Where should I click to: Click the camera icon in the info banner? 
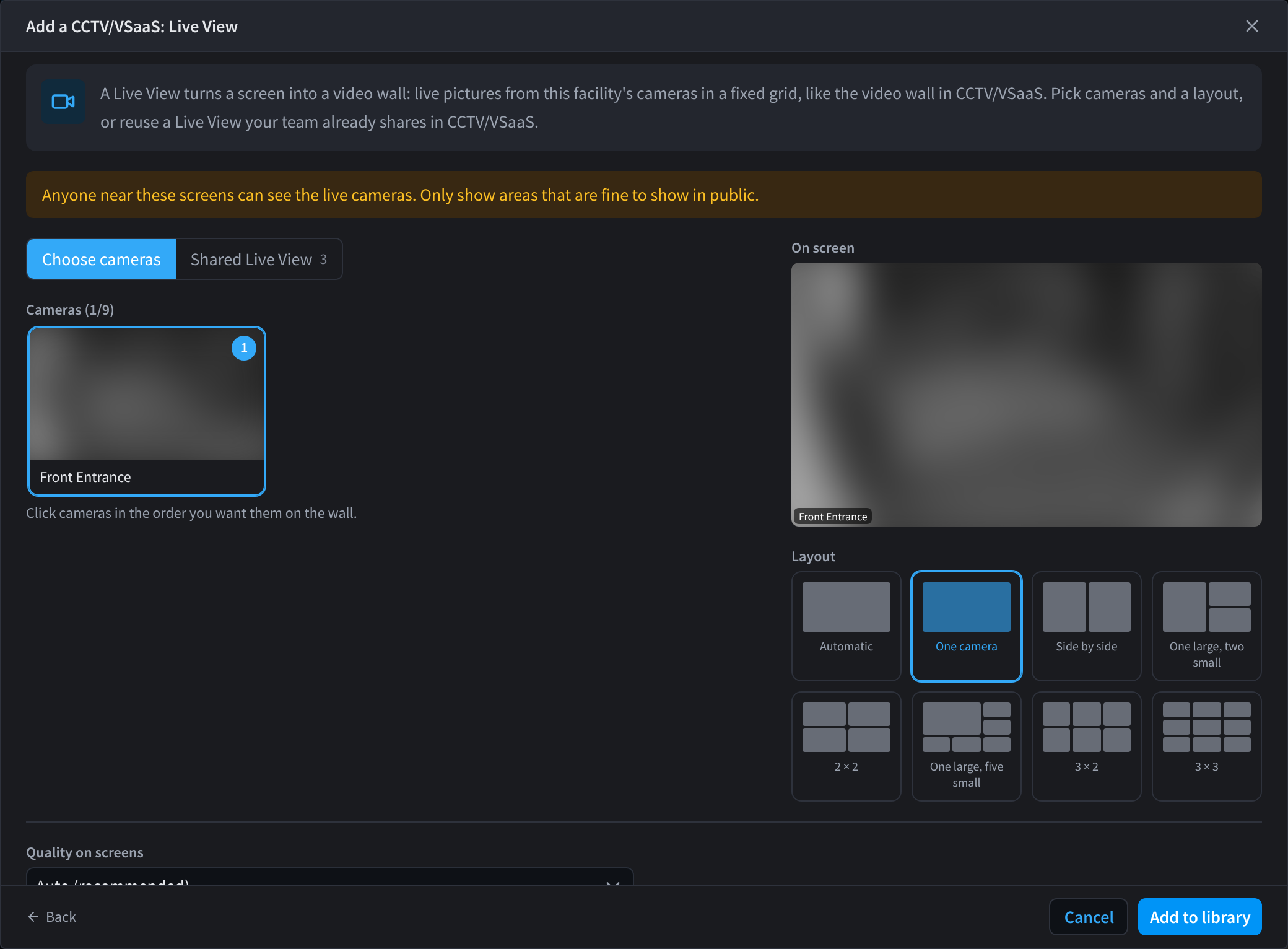click(63, 102)
